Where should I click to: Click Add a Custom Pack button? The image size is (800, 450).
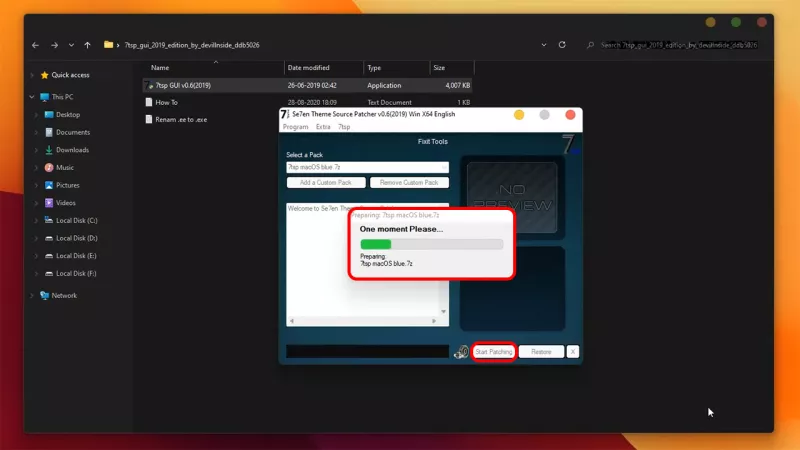326,183
